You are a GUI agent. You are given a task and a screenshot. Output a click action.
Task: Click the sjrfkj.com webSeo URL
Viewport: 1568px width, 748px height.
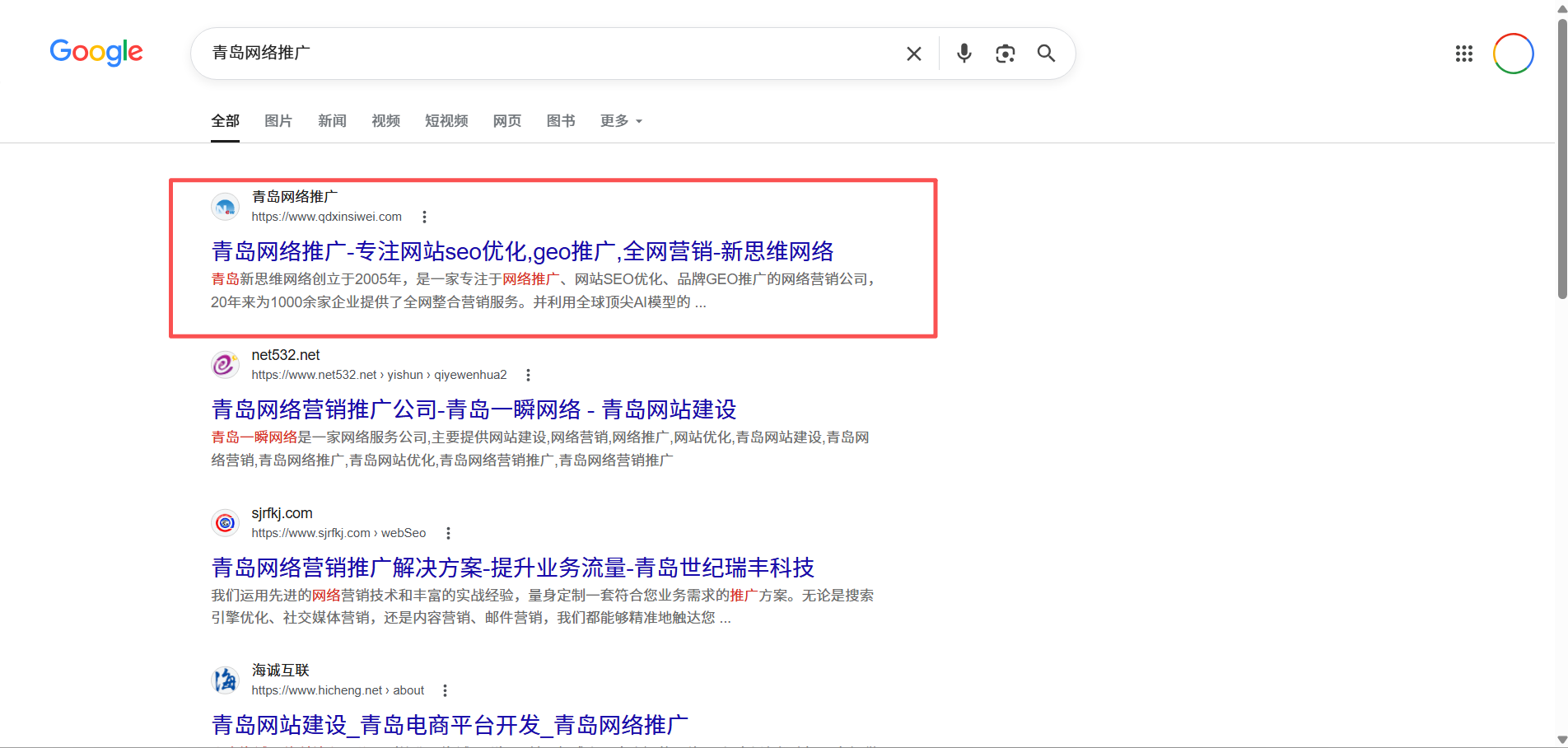[338, 533]
